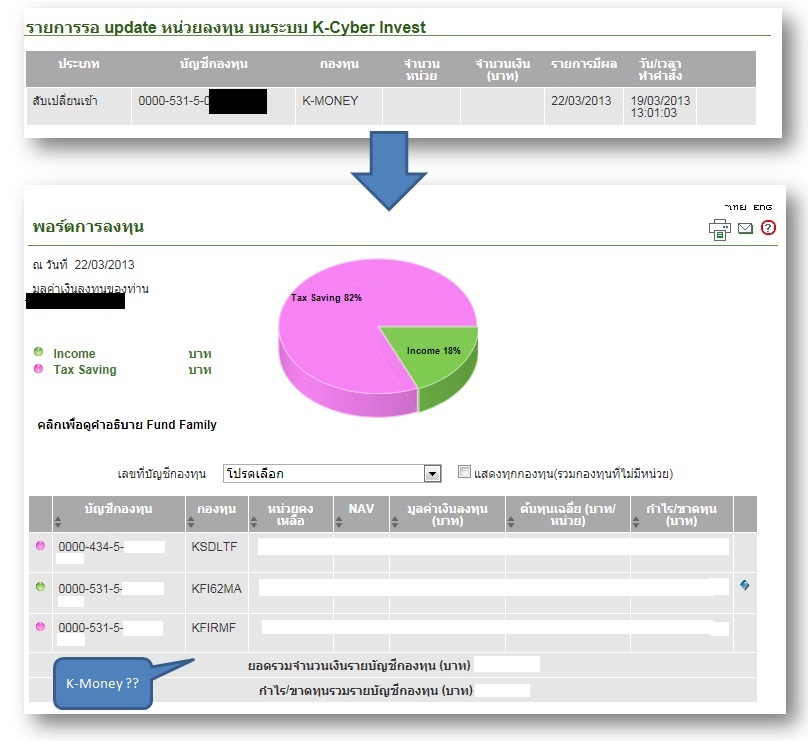Screen dimensions: 808x741
Task: Click order time 19/03/2013 13:01:03
Action: coord(660,107)
